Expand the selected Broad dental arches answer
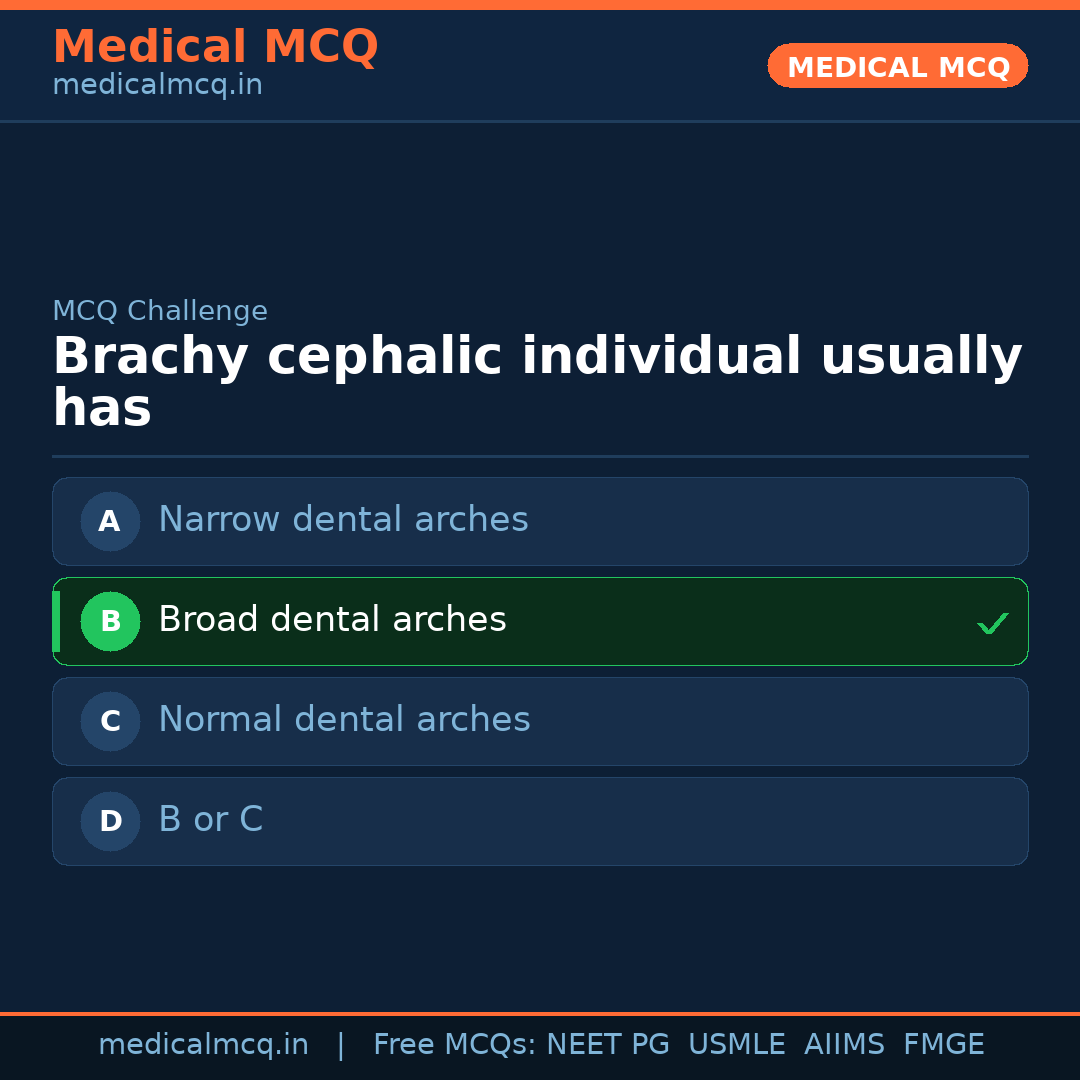1080x1080 pixels. (x=540, y=621)
